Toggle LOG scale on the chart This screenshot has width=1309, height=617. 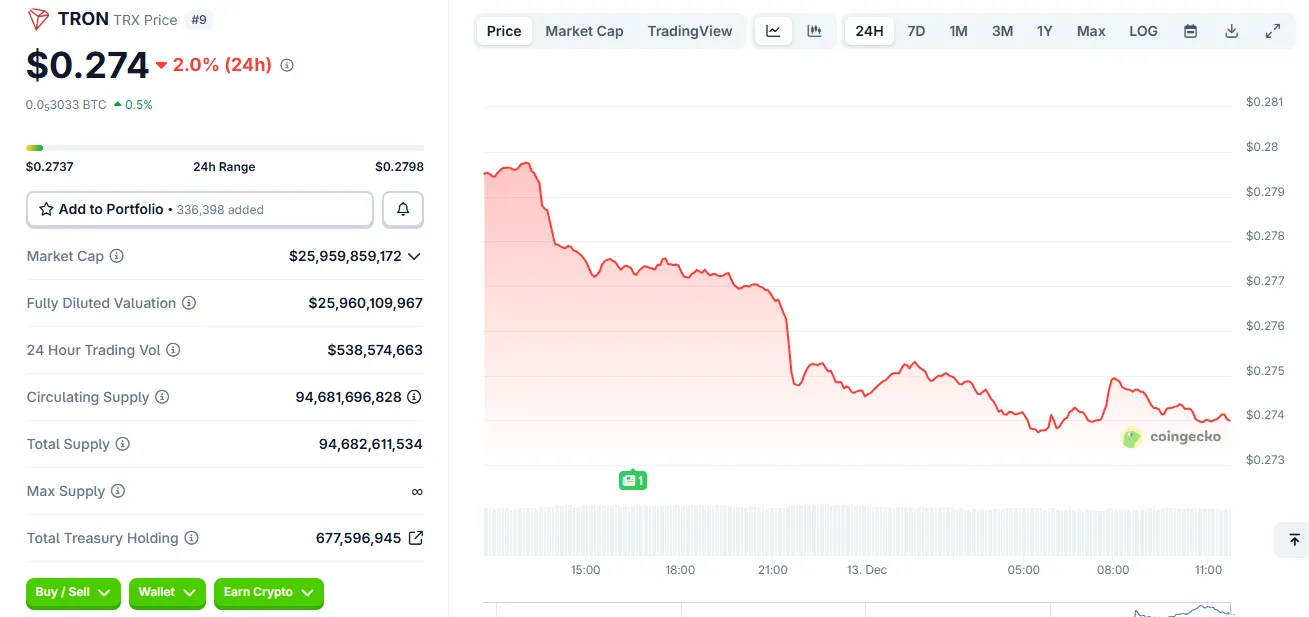pyautogui.click(x=1143, y=31)
